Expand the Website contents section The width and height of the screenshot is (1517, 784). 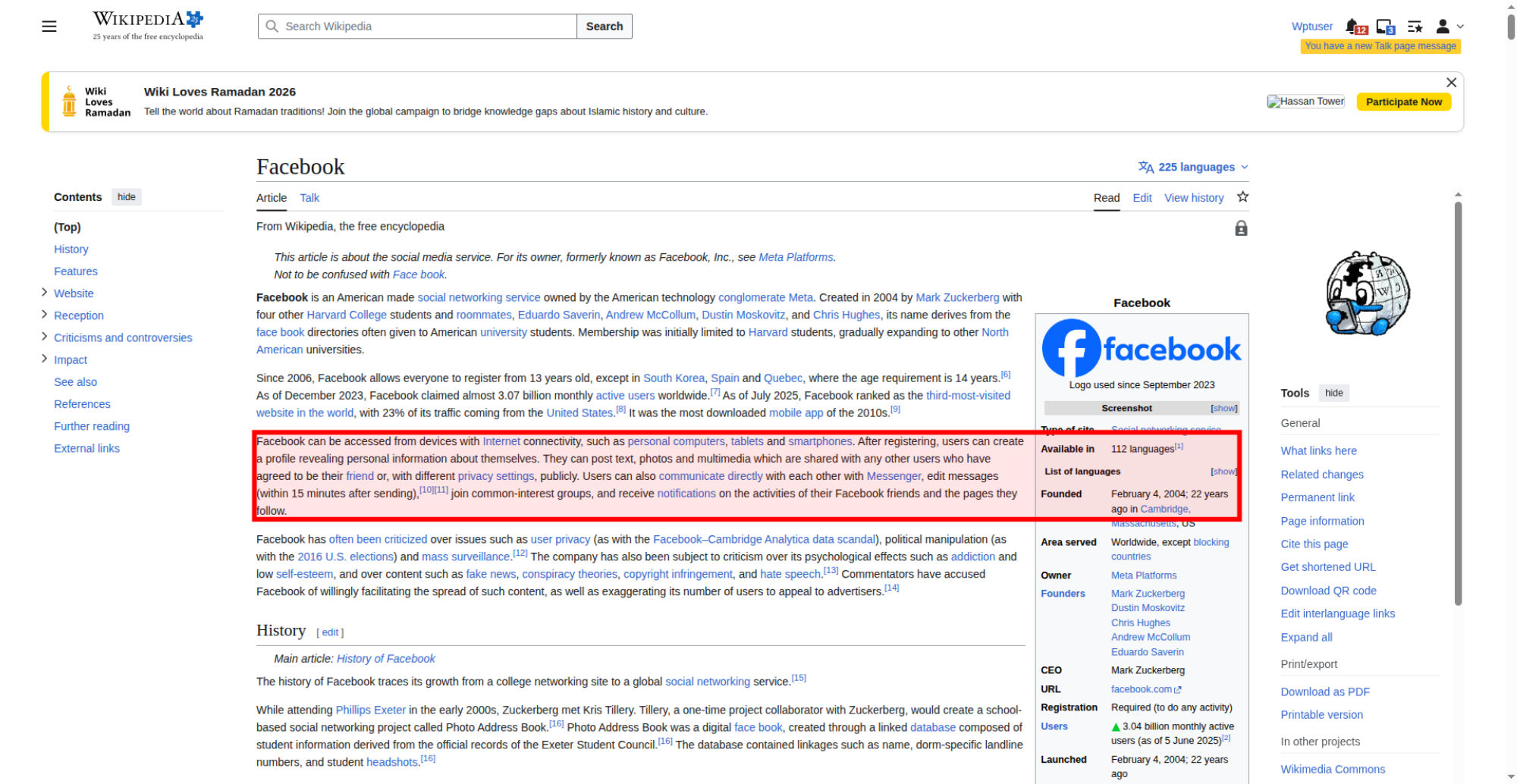tap(44, 293)
